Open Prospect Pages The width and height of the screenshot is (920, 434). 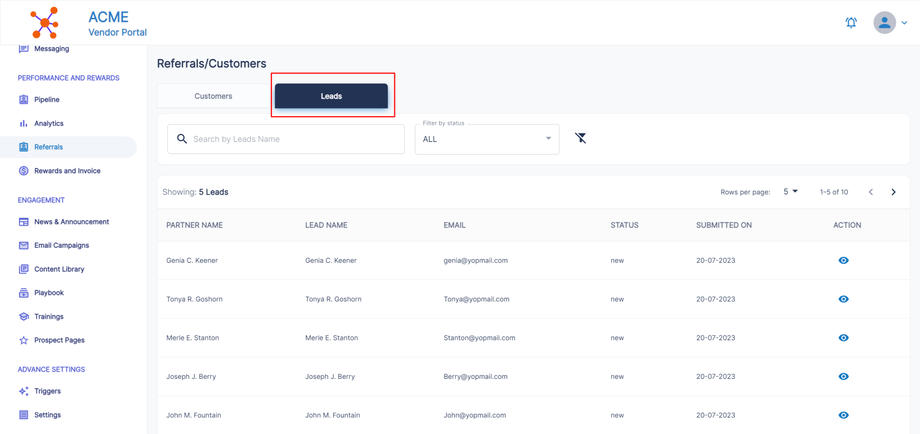[x=59, y=340]
